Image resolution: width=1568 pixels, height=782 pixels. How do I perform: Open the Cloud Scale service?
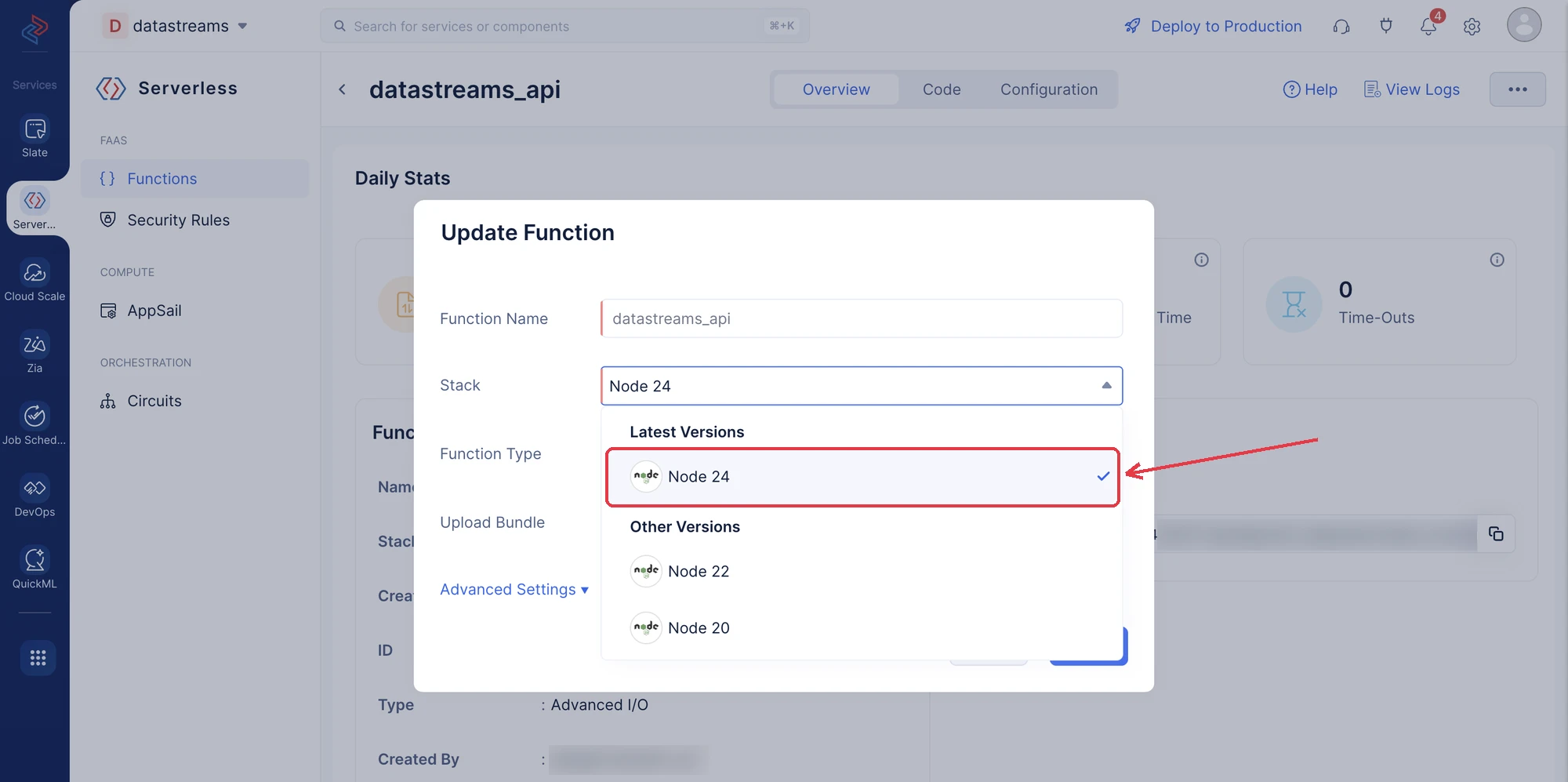[34, 281]
